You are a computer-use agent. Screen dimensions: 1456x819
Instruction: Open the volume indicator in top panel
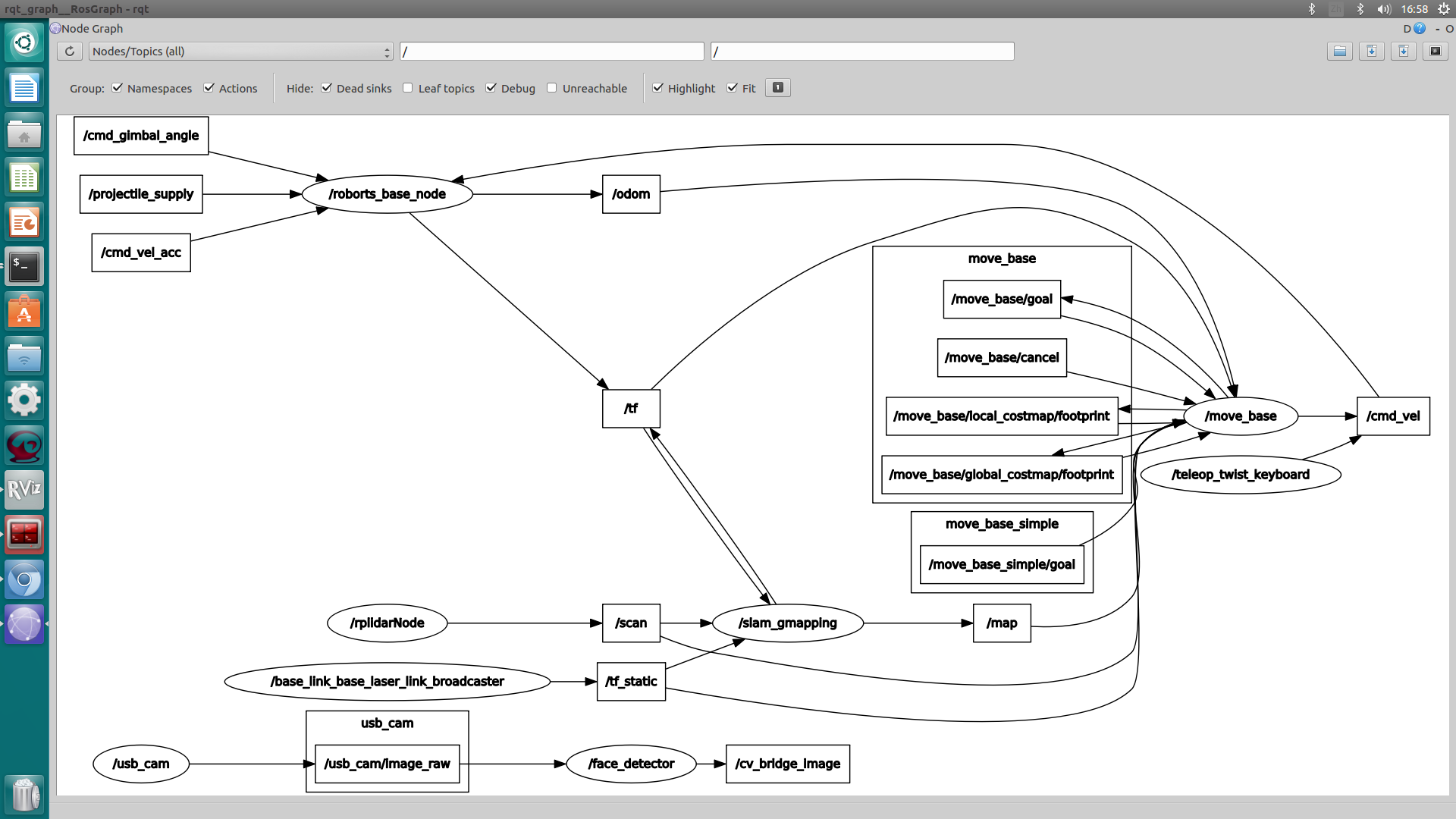[1384, 9]
